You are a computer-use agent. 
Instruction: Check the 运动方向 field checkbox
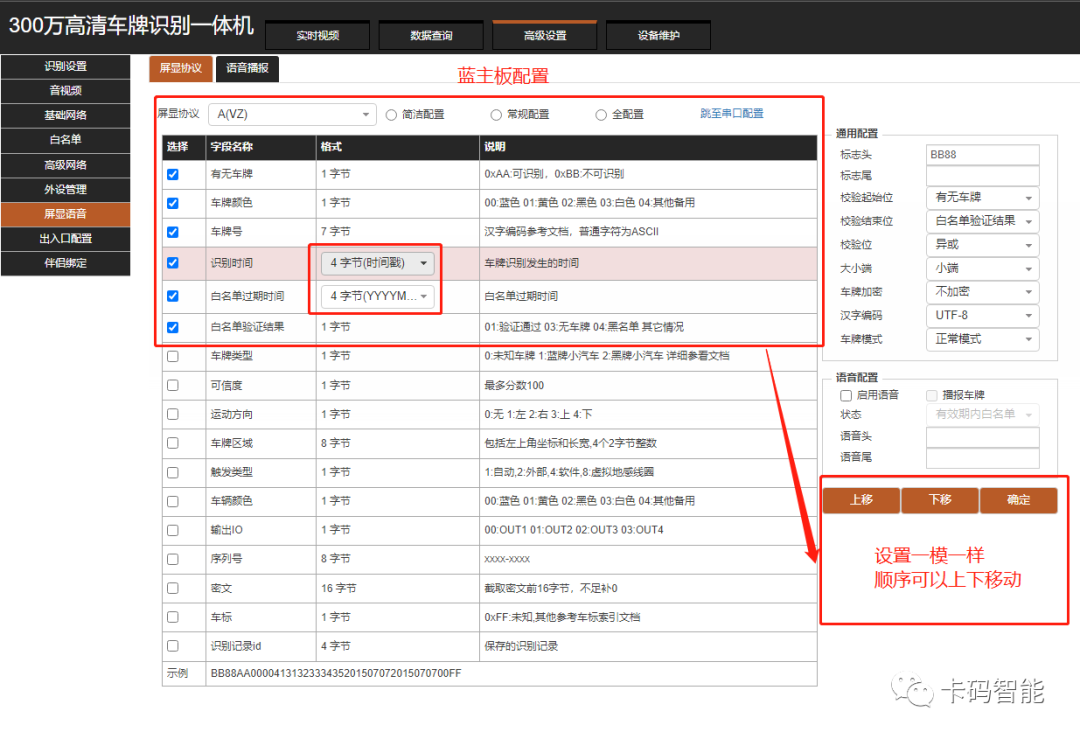click(173, 415)
